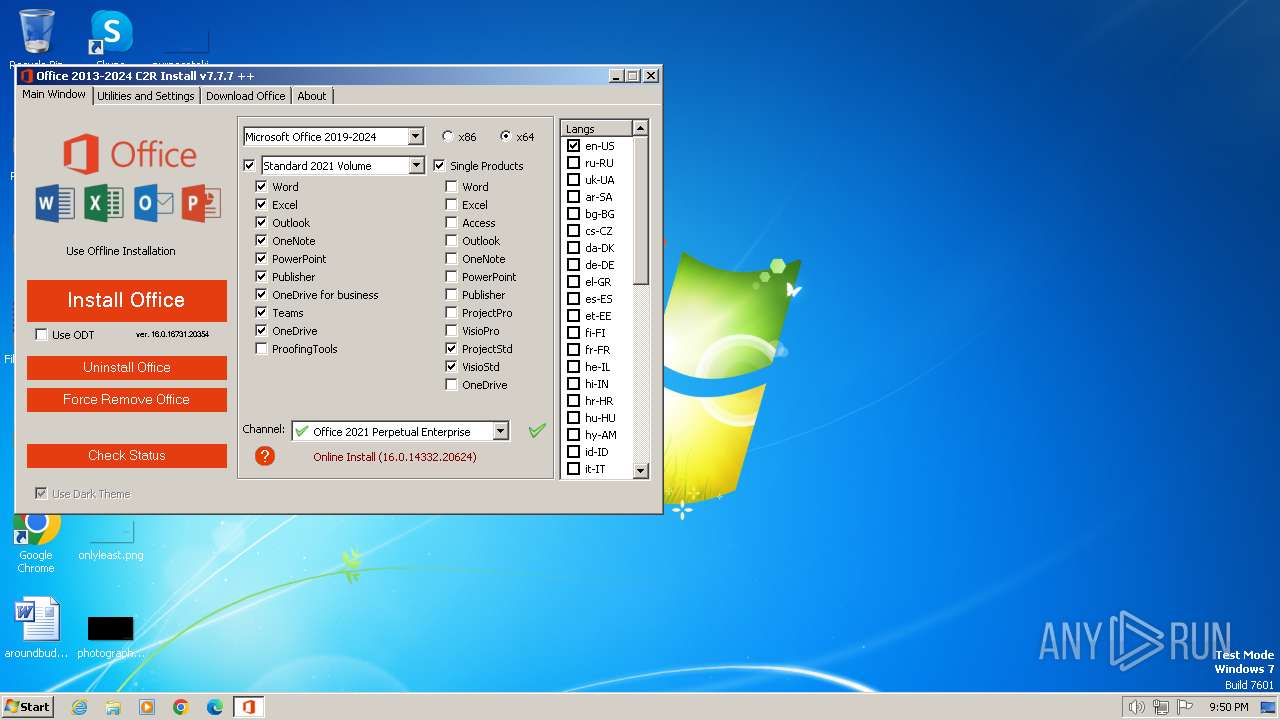Check the de-DE language box
The image size is (1280, 720).
pyautogui.click(x=573, y=265)
